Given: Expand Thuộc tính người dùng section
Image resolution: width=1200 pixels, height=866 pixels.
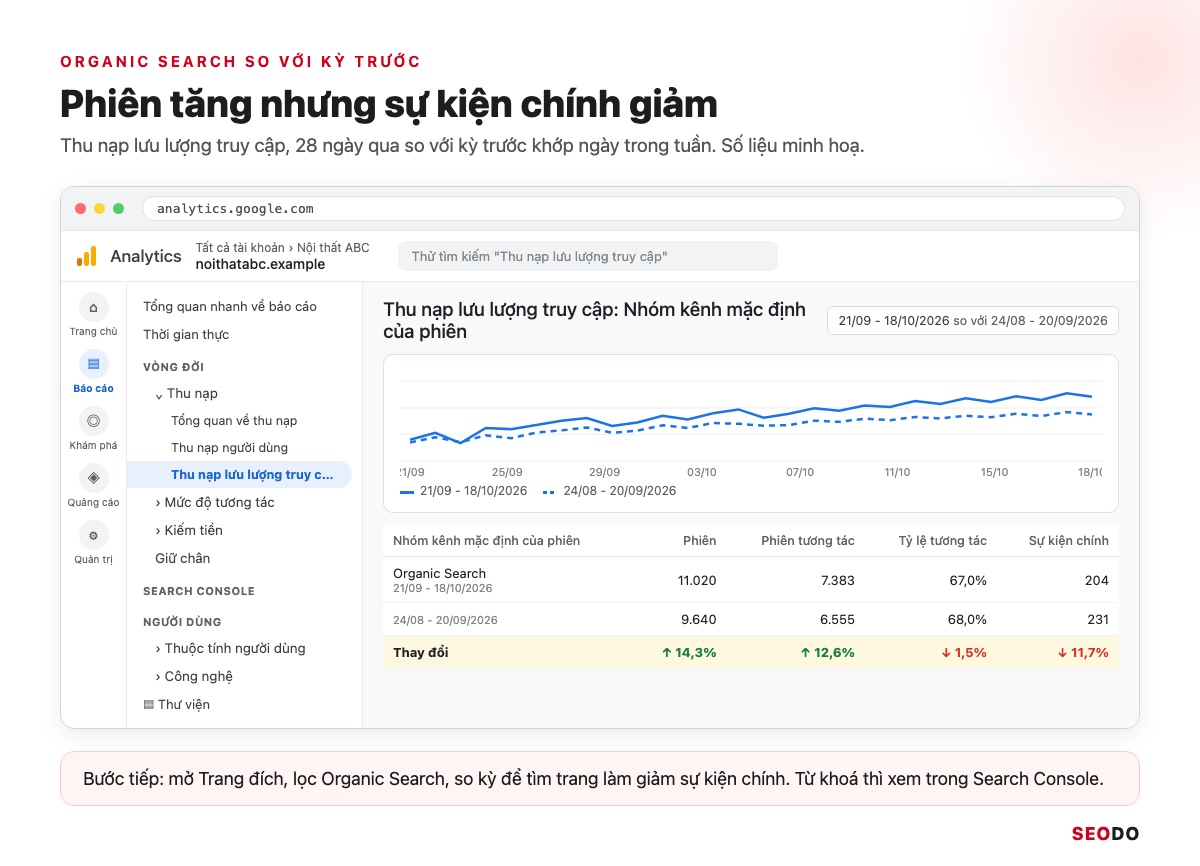Looking at the screenshot, I should pos(231,648).
